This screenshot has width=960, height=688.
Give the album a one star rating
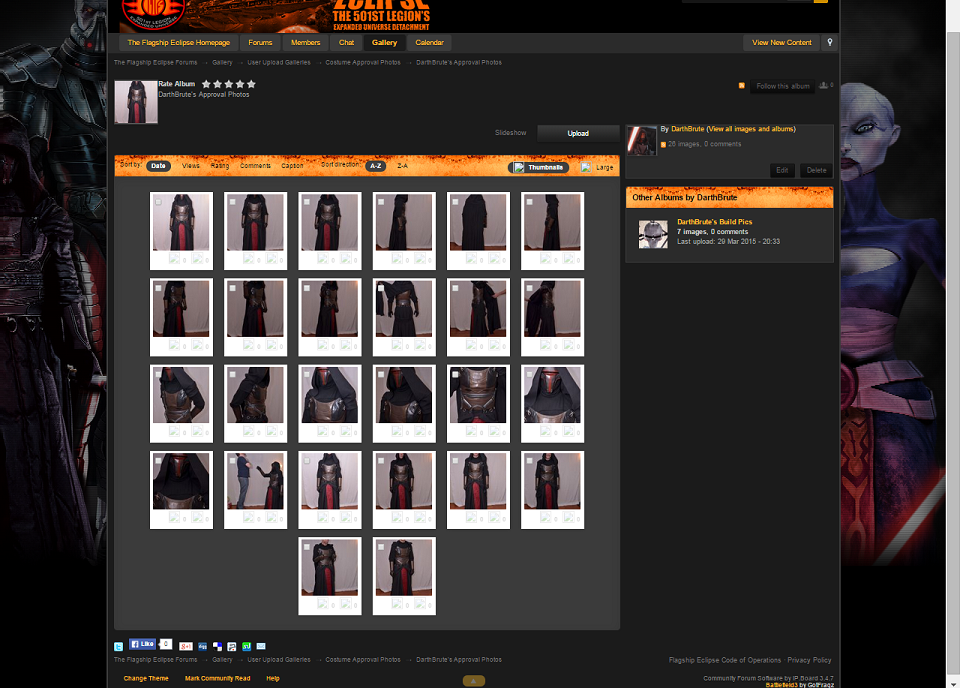(x=206, y=84)
